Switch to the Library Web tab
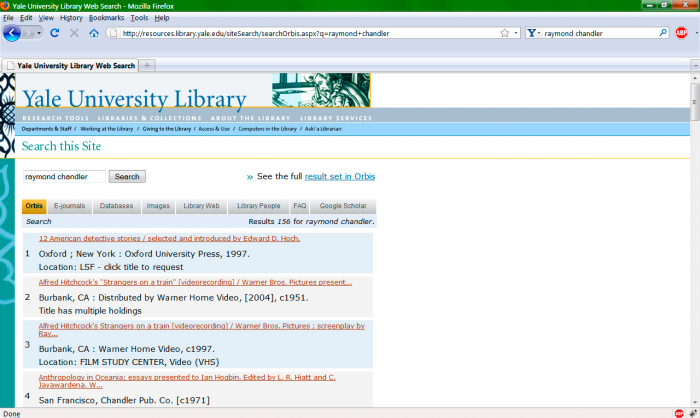 201,206
